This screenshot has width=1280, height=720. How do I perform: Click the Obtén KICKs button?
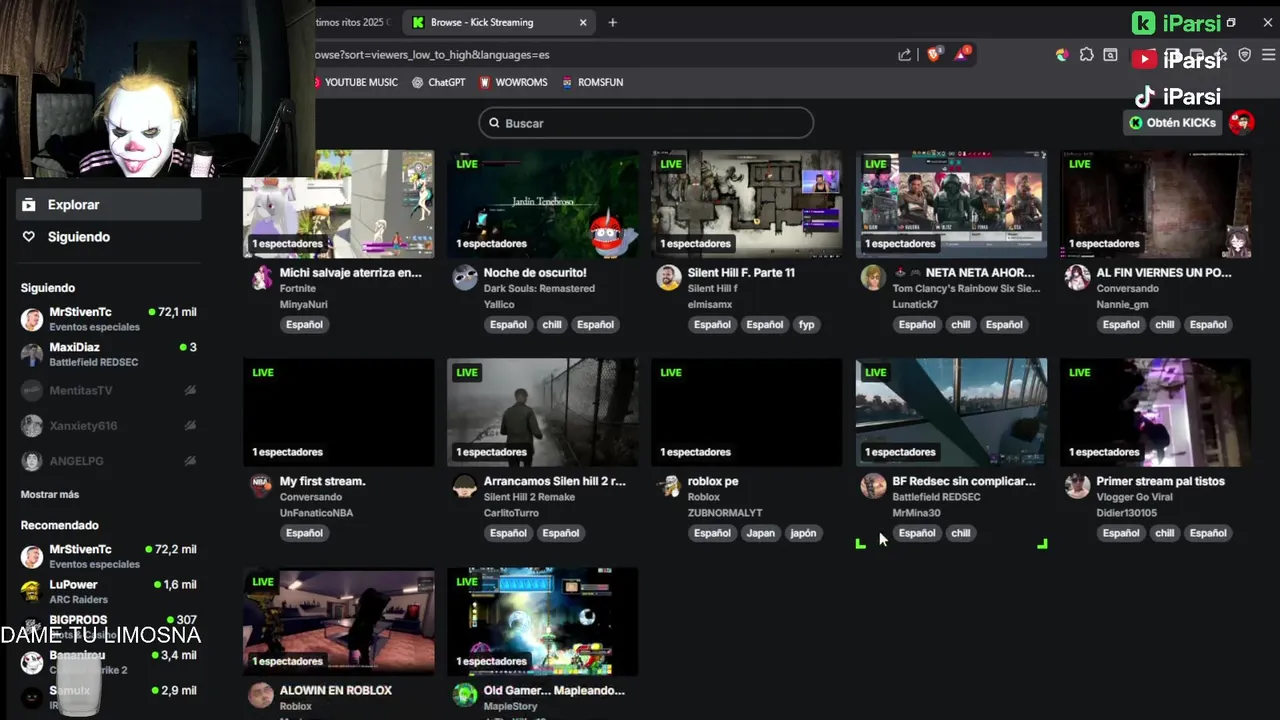coord(1173,122)
